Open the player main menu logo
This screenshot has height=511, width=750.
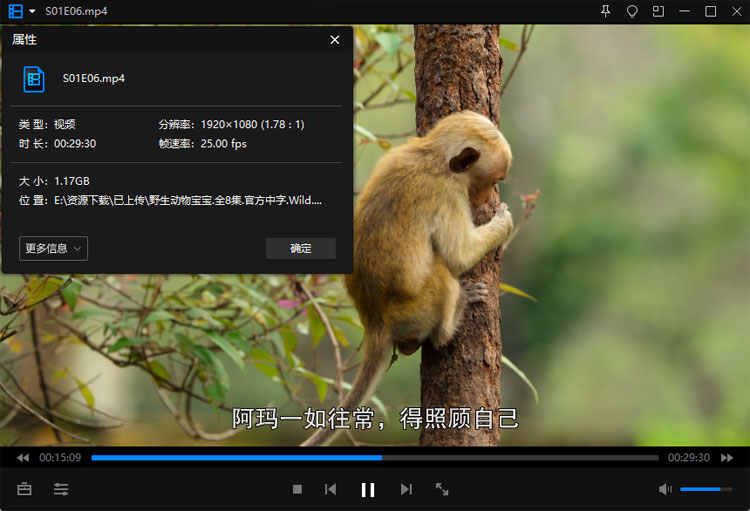[16, 11]
